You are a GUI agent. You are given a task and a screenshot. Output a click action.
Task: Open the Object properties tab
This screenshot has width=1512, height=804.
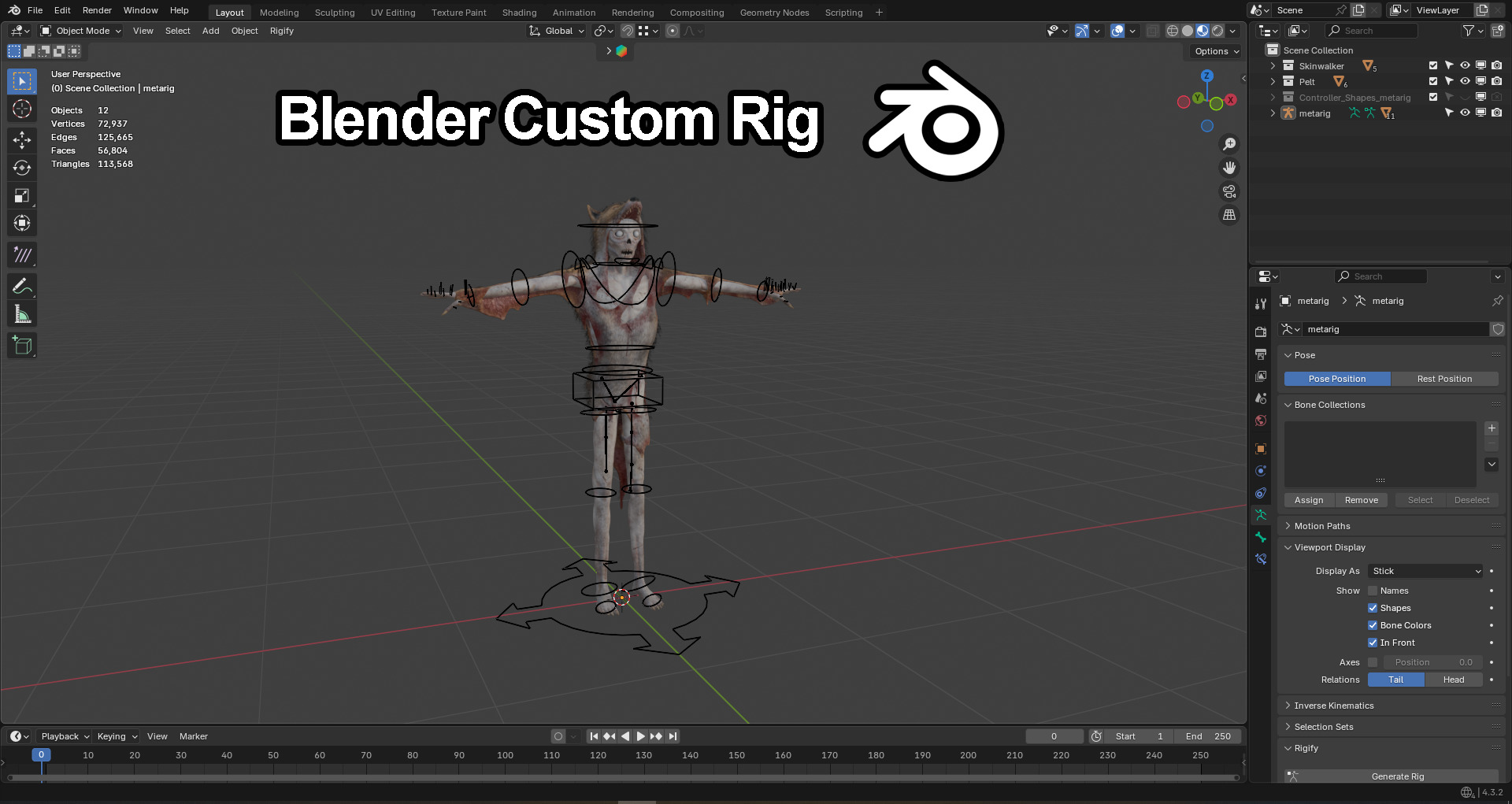1261,449
